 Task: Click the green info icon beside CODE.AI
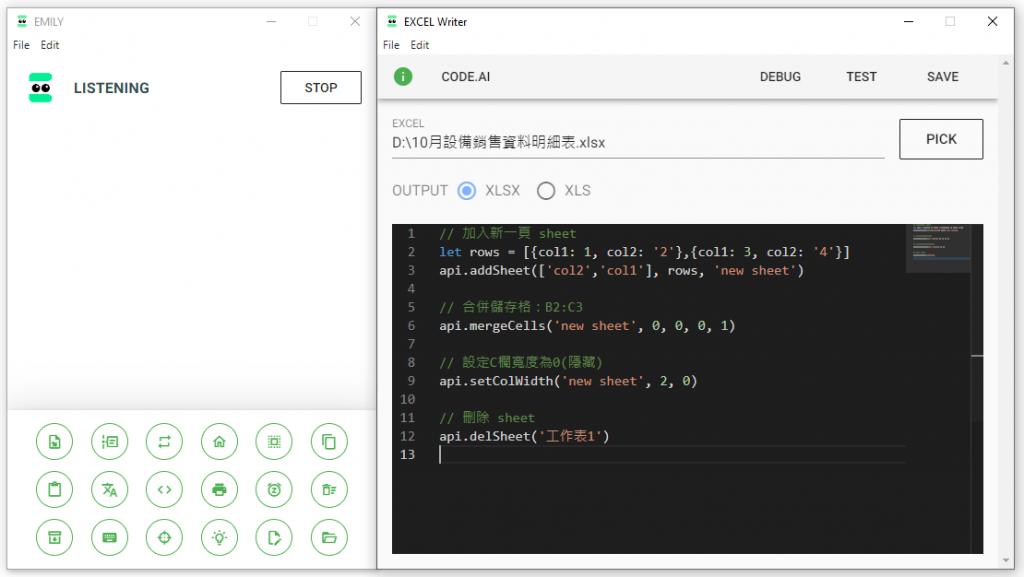pyautogui.click(x=403, y=76)
